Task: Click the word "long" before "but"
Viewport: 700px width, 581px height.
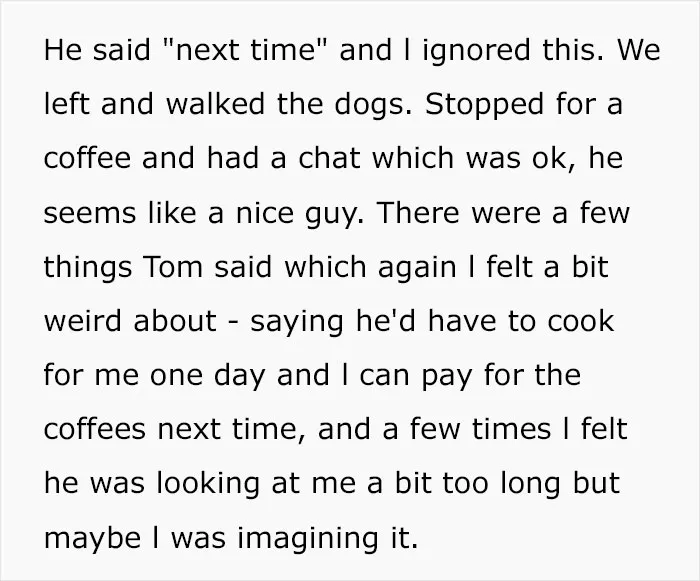Action: coord(530,485)
